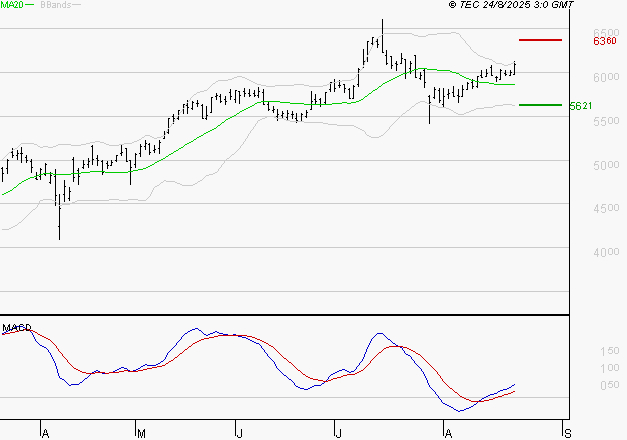The image size is (627, 440).
Task: Click the red 6360 resistance line
Action: [540, 40]
